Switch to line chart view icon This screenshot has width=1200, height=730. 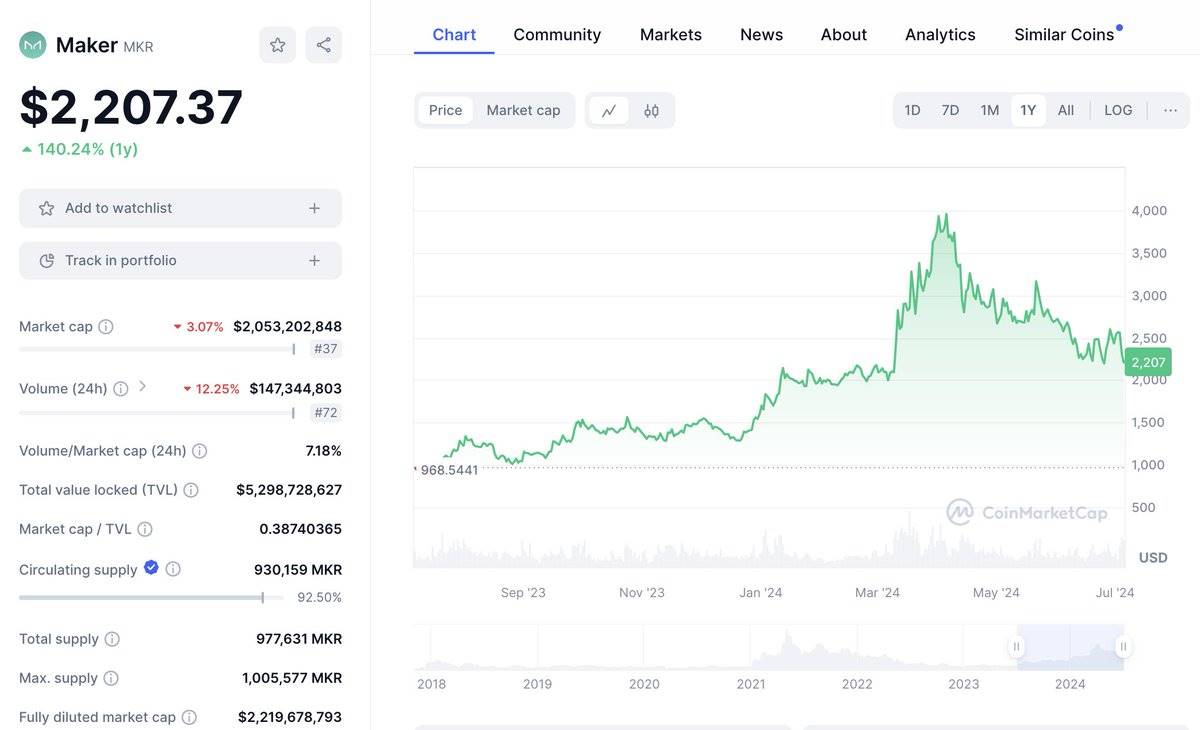609,111
